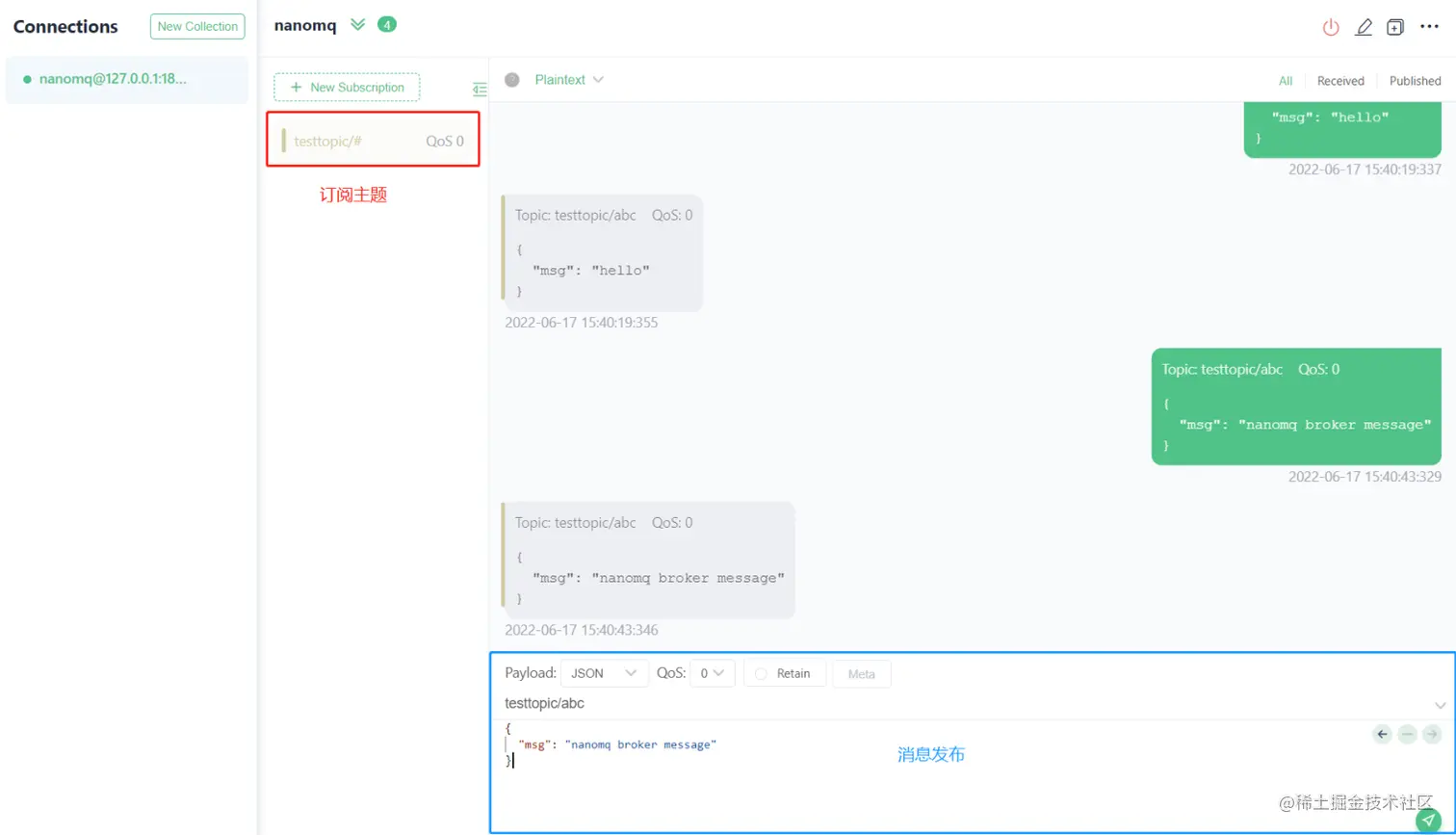Click the "Connections" heading
This screenshot has width=1456, height=835.
pos(65,27)
